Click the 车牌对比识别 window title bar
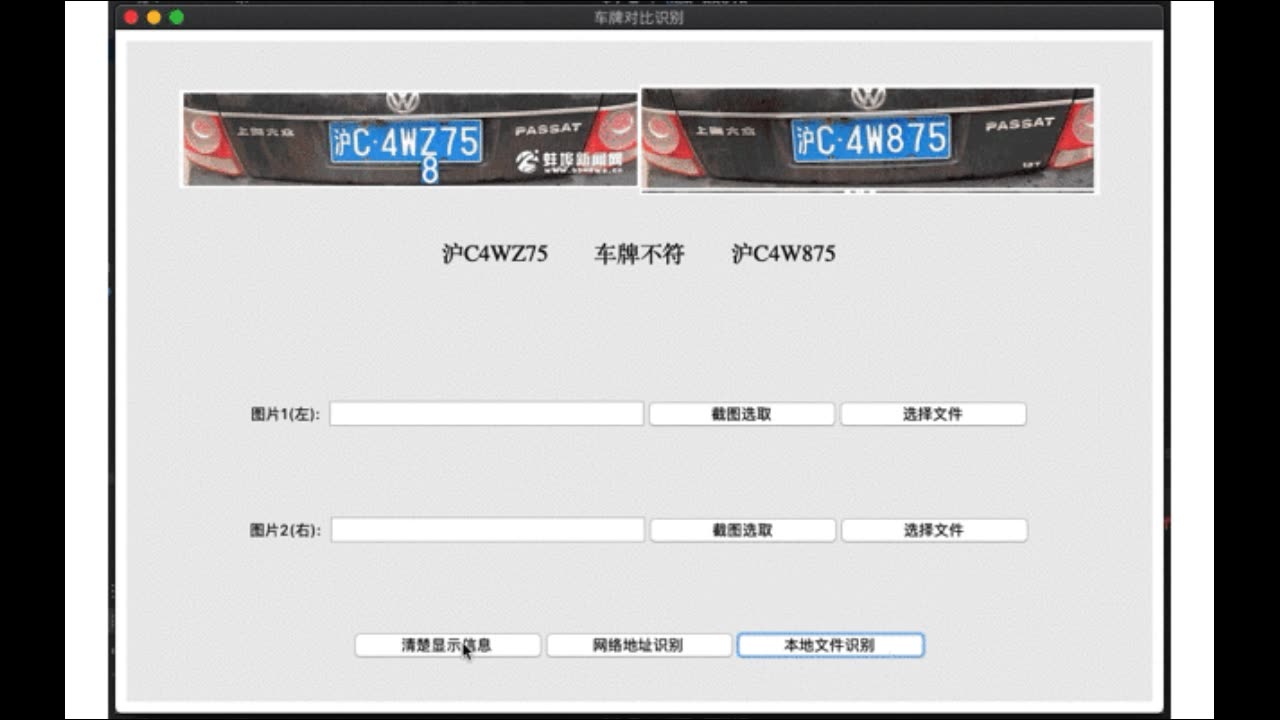This screenshot has height=720, width=1280. [x=640, y=16]
